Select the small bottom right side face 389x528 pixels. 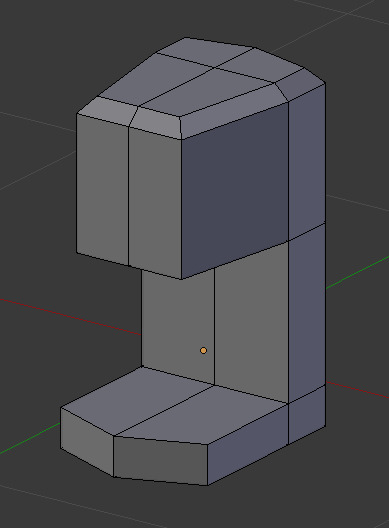click(306, 415)
